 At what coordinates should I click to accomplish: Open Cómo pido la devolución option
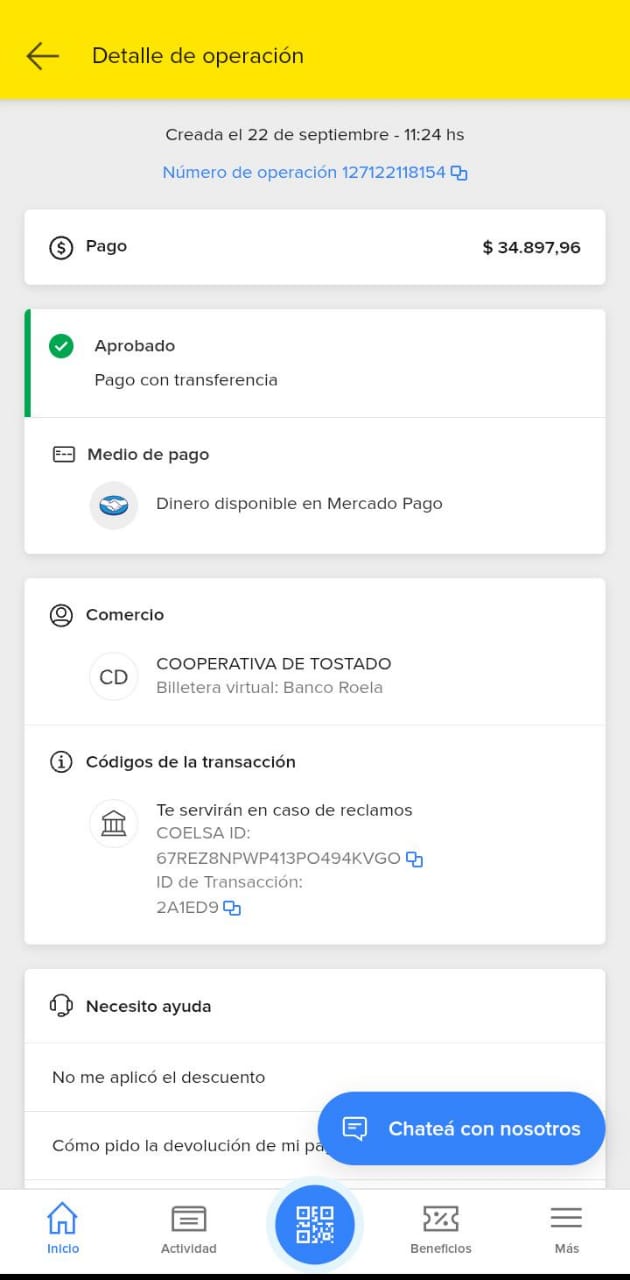point(180,1146)
